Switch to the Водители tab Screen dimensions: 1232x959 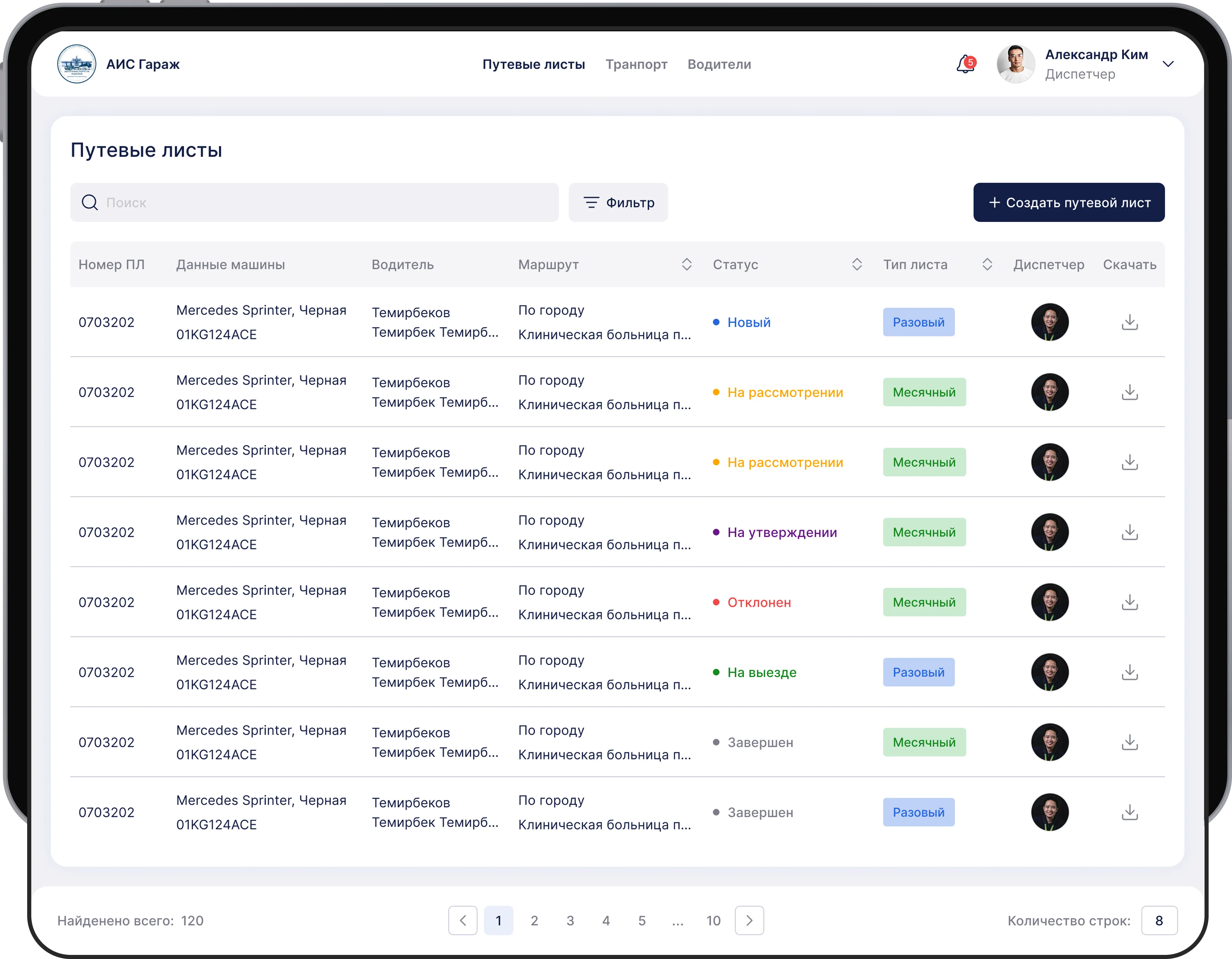(x=719, y=64)
